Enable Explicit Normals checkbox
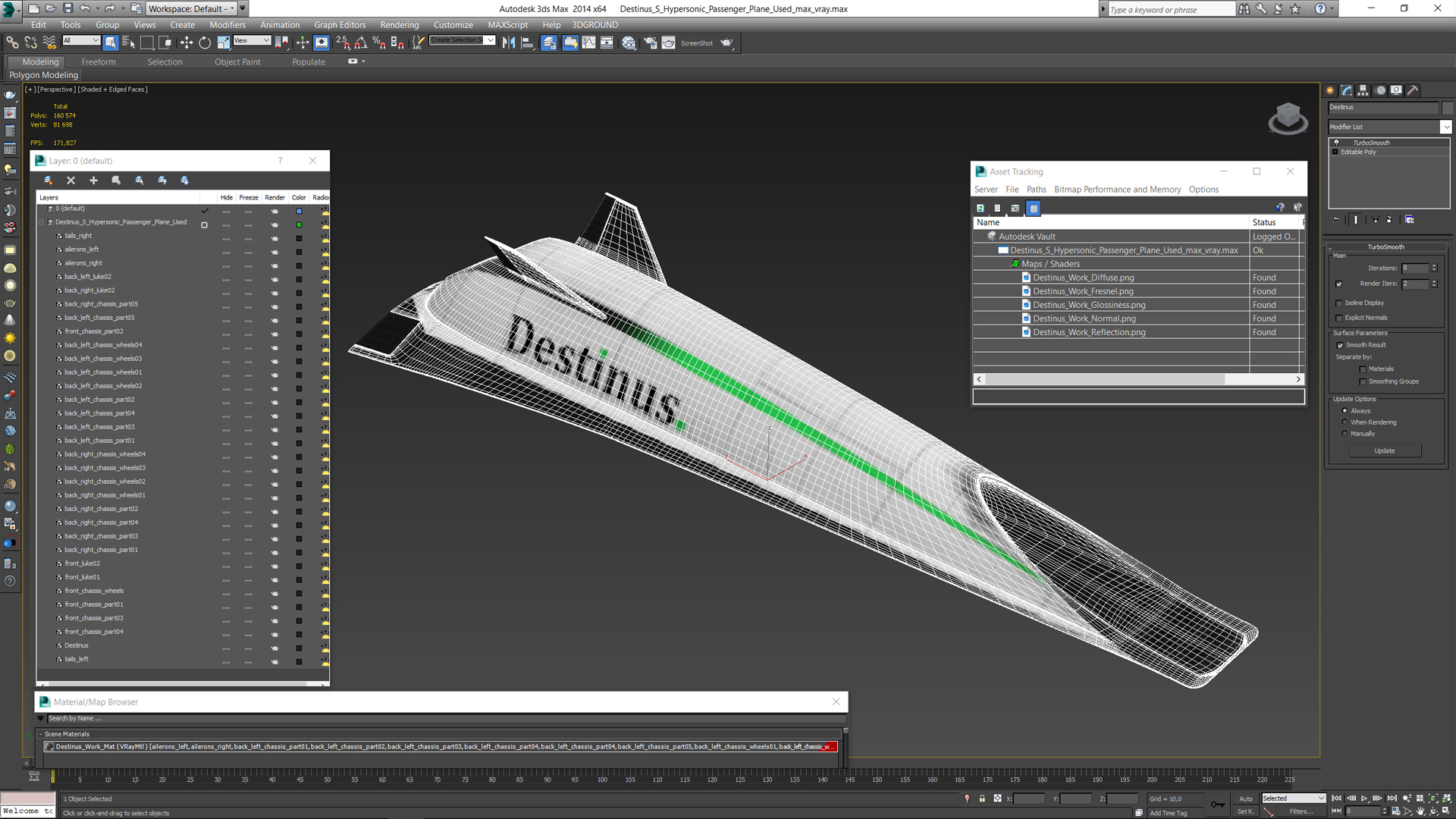 point(1339,318)
